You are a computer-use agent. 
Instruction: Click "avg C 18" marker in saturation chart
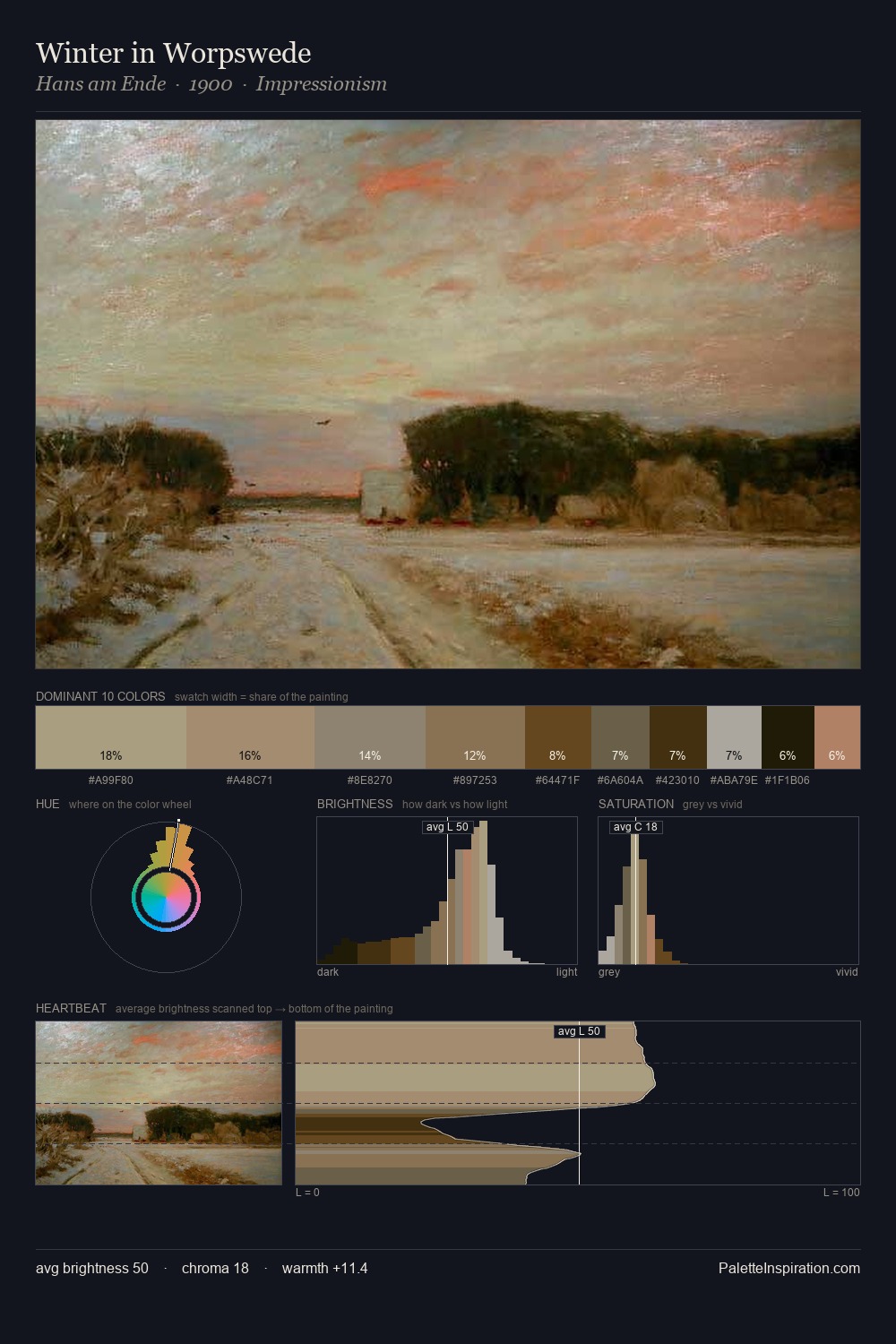pyautogui.click(x=635, y=827)
